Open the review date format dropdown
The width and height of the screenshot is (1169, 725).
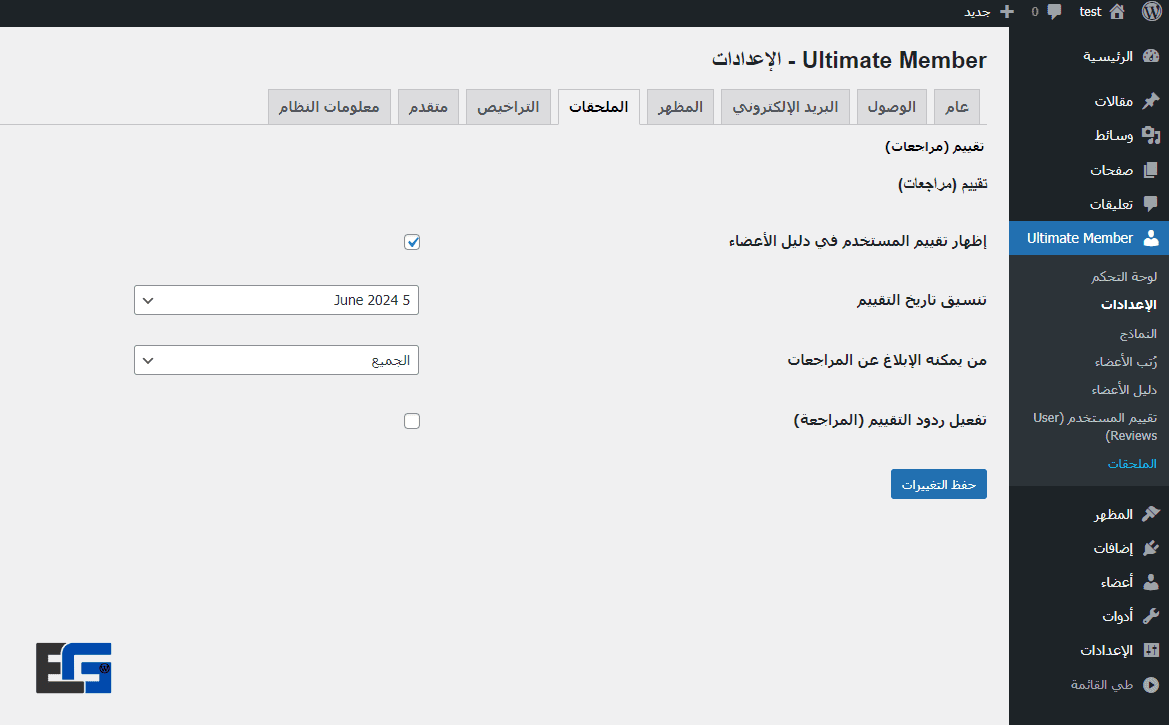pos(276,299)
